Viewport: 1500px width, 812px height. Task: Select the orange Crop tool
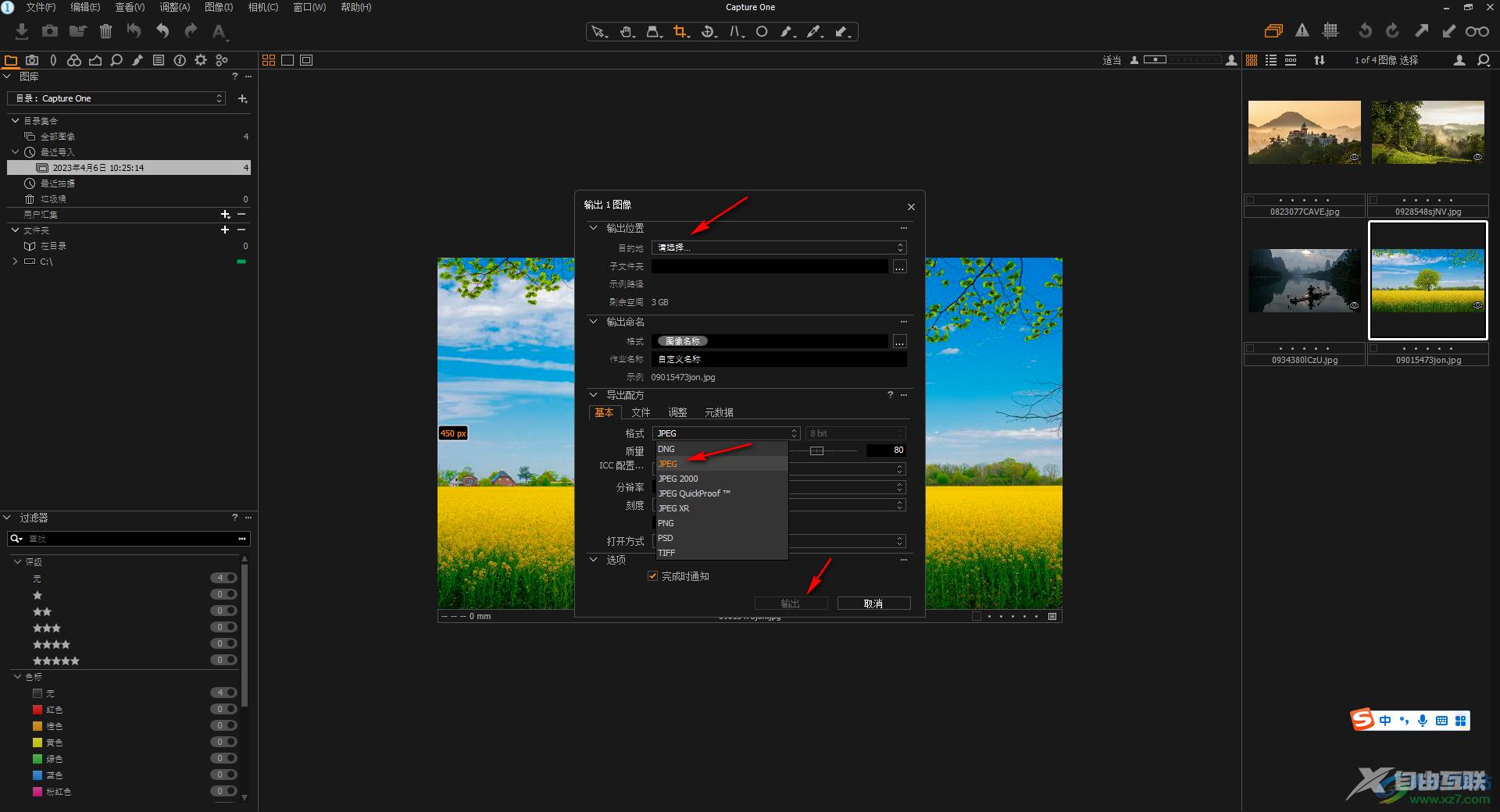click(681, 32)
